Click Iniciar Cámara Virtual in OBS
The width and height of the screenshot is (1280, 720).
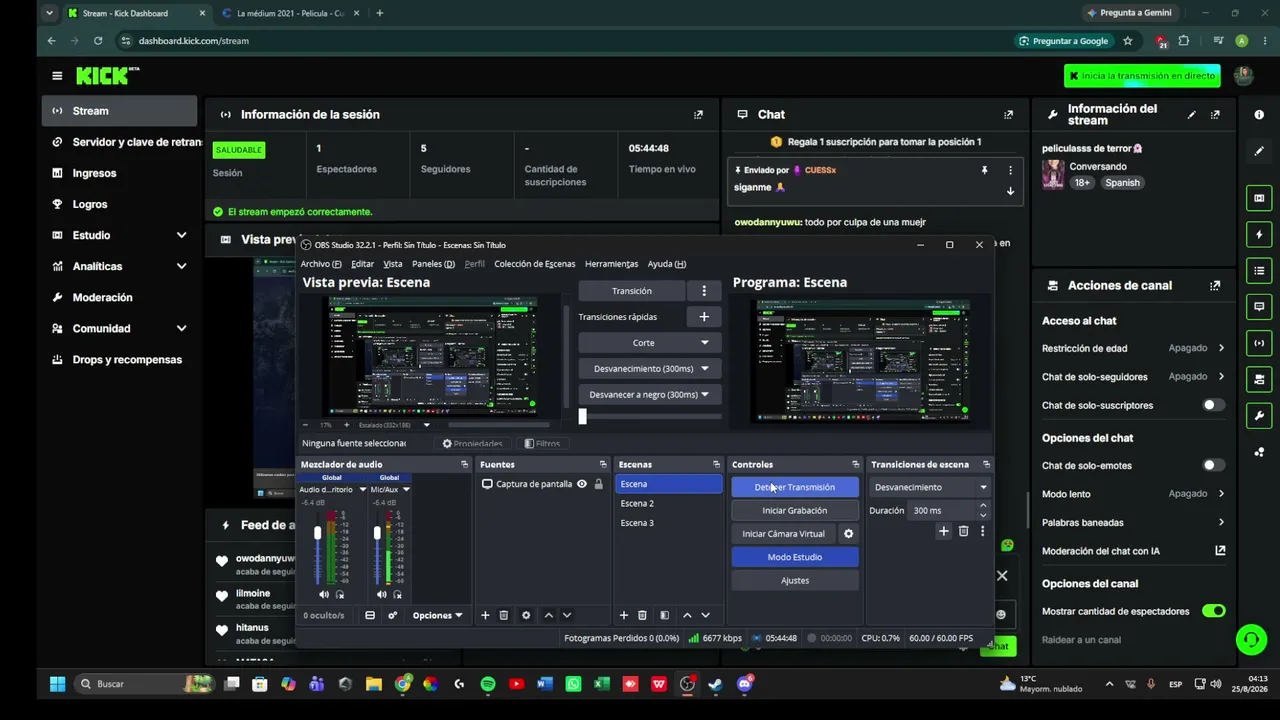click(x=784, y=534)
